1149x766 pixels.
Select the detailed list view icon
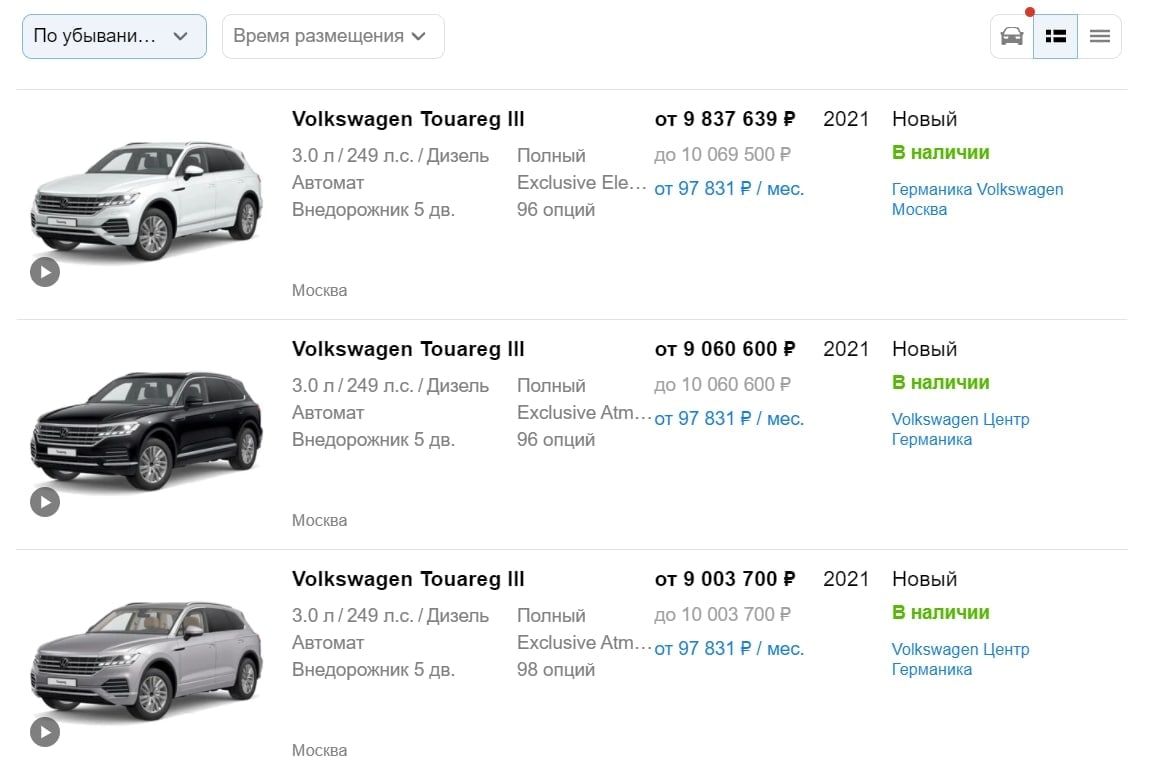point(1055,36)
